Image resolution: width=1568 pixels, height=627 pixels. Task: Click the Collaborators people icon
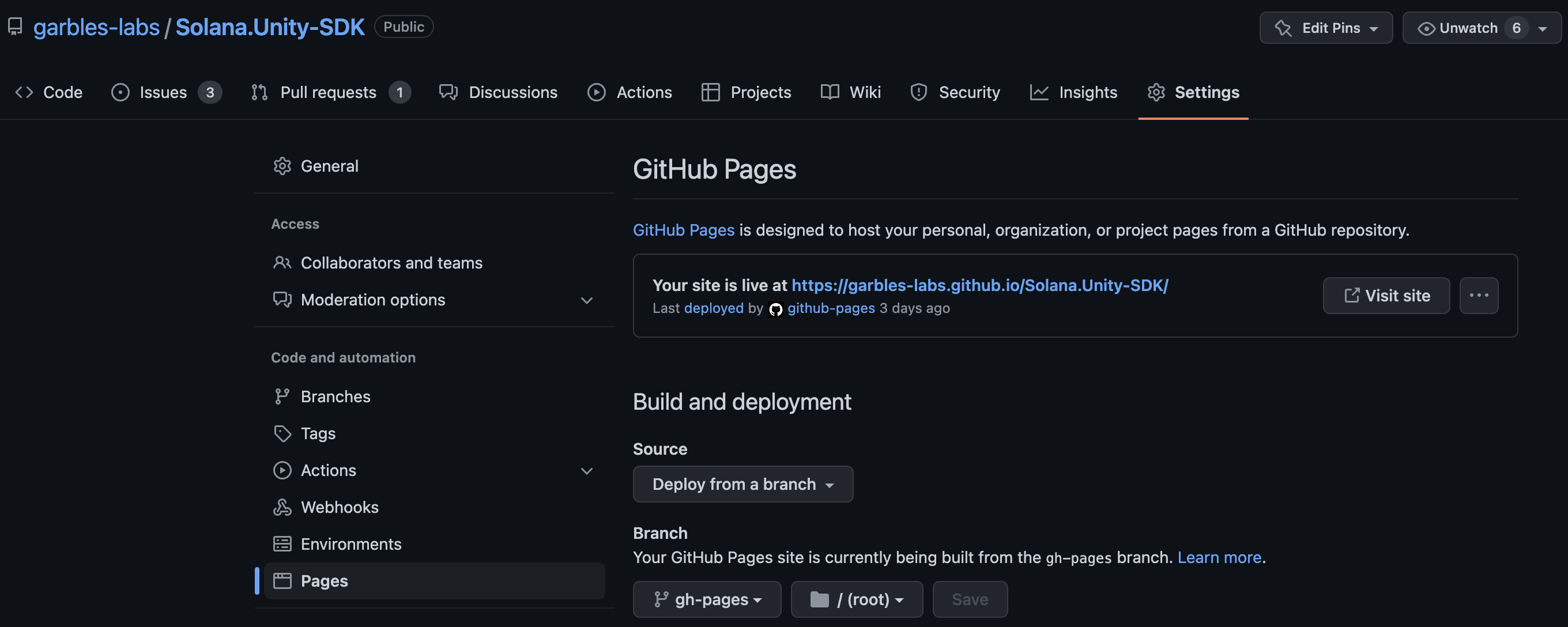tap(282, 262)
